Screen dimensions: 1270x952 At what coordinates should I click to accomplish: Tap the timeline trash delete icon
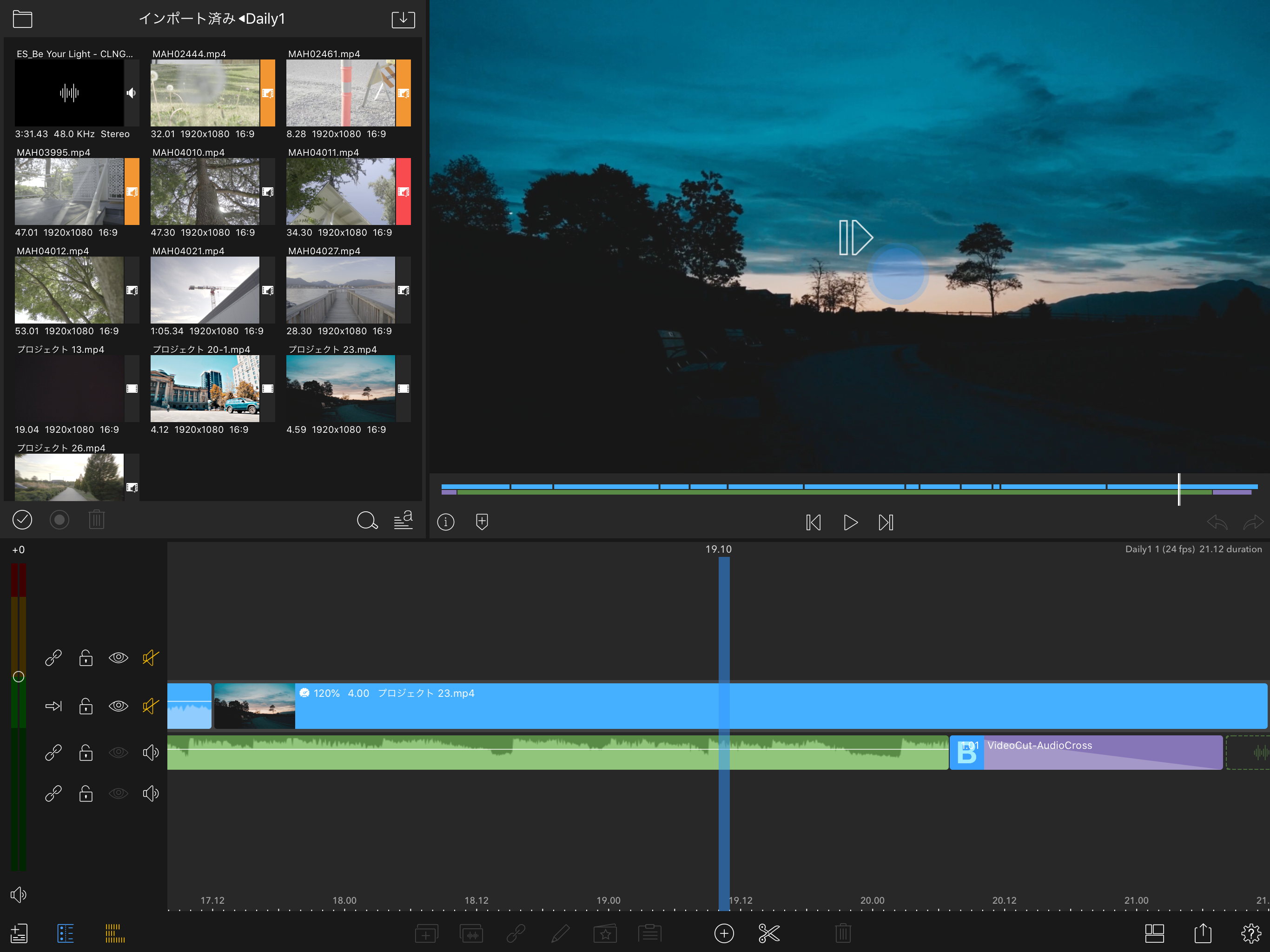[842, 933]
